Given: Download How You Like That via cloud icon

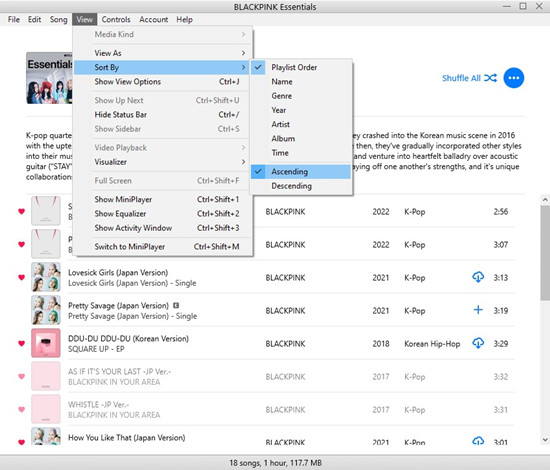Looking at the screenshot, I should 478,441.
